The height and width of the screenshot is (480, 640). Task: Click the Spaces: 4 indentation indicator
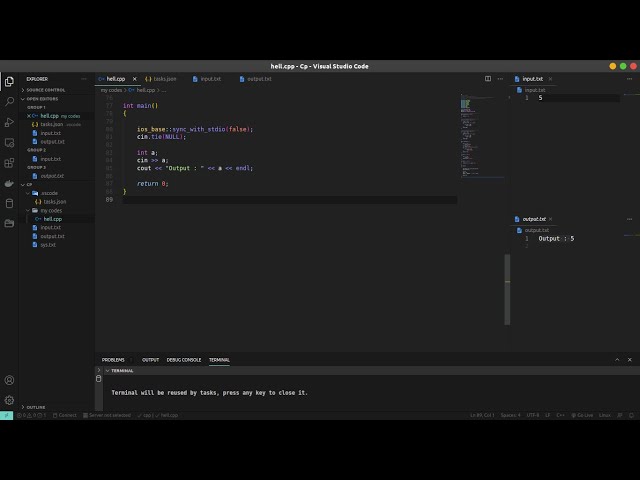coord(511,415)
